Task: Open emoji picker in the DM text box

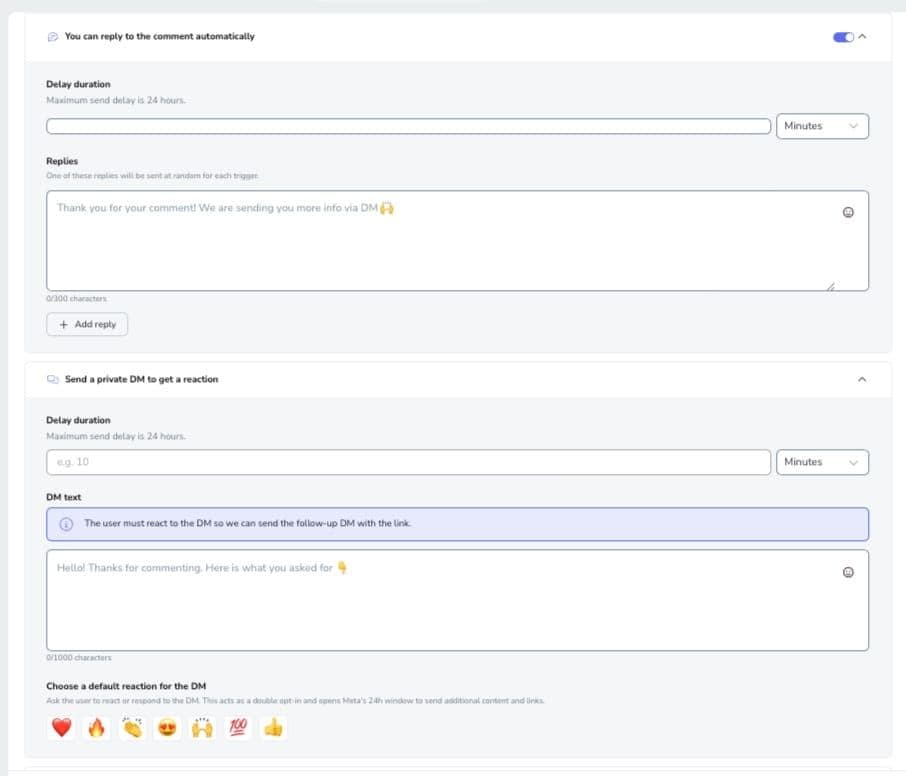Action: 848,572
